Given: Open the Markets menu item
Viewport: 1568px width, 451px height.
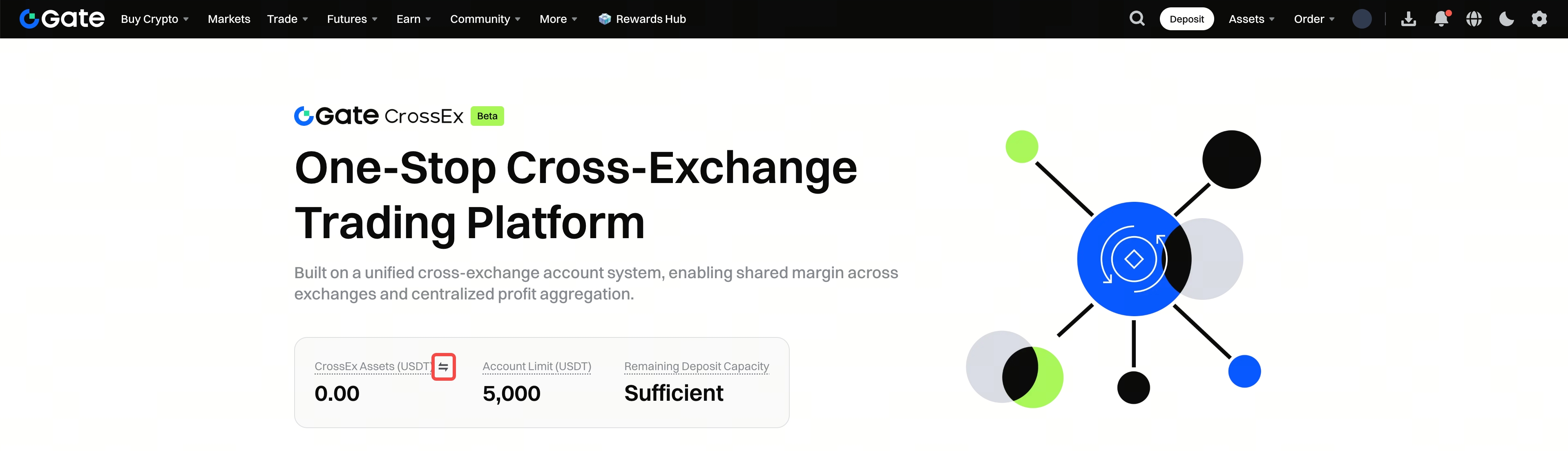Looking at the screenshot, I should [229, 19].
